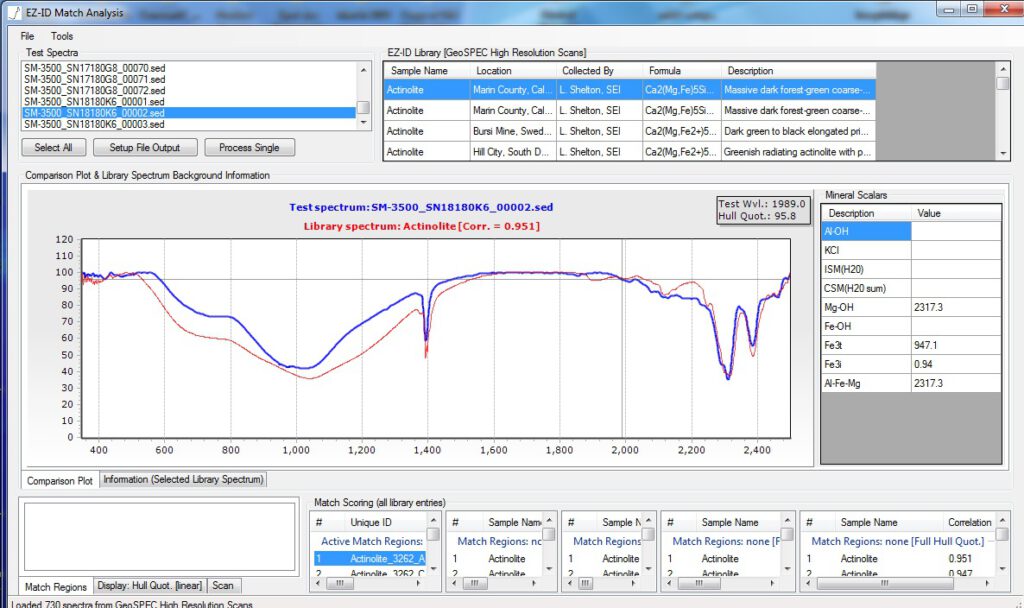Click EZ-ID Library table scroll-down arrow
Screen dimensions: 1024x608
click(x=1003, y=153)
